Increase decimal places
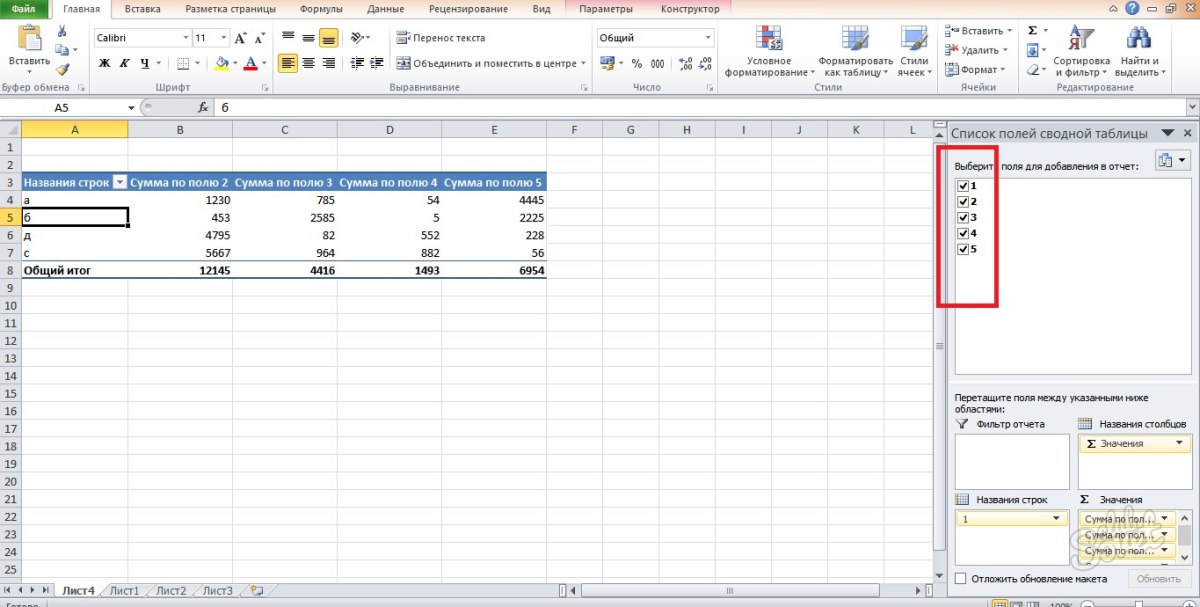 (686, 63)
